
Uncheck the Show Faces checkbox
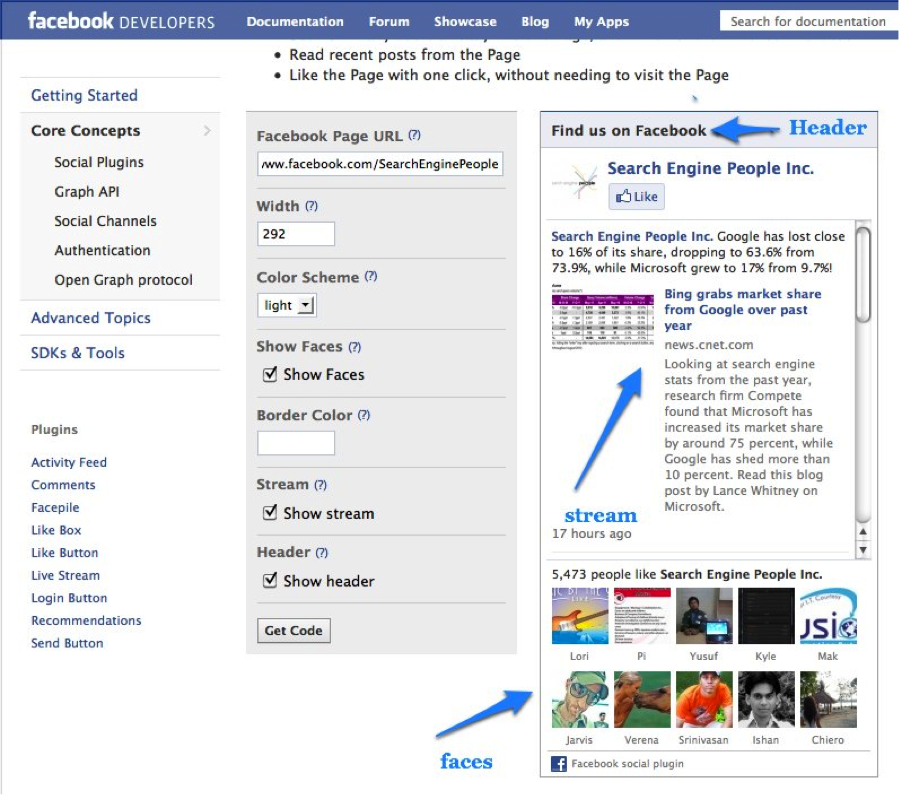(x=270, y=374)
